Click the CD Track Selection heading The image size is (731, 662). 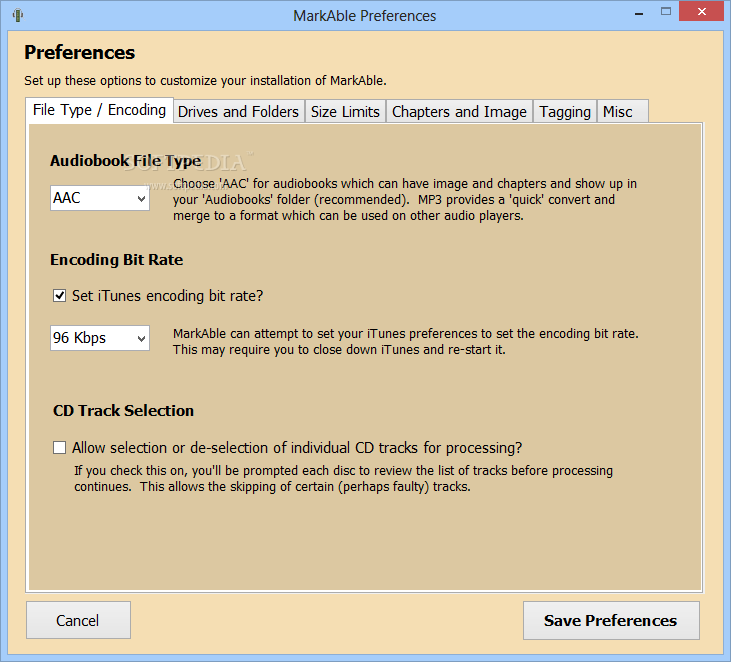click(x=123, y=411)
